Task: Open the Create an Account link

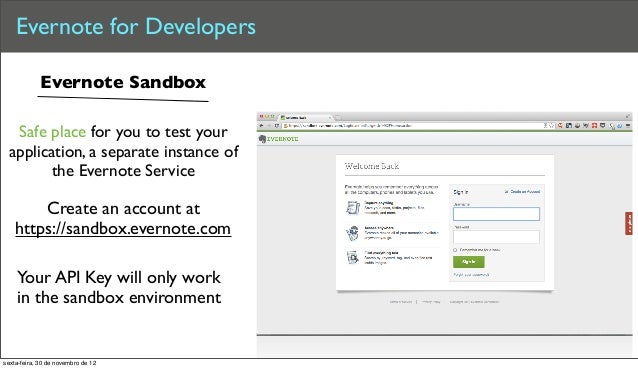Action: pos(525,191)
